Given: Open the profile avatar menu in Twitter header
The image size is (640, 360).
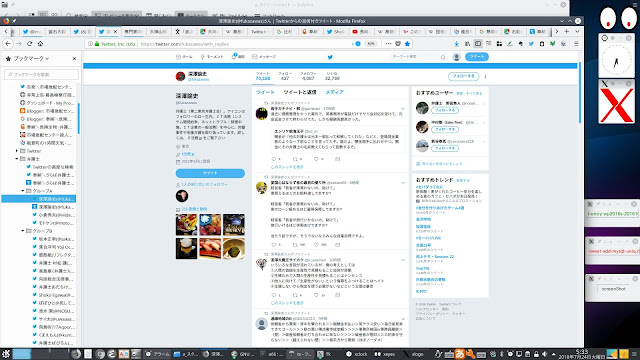Looking at the screenshot, I should tap(456, 57).
